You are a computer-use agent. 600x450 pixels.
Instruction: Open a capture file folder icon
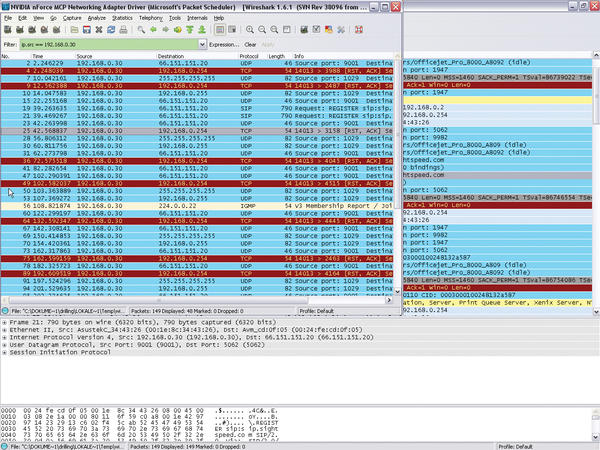(75, 29)
